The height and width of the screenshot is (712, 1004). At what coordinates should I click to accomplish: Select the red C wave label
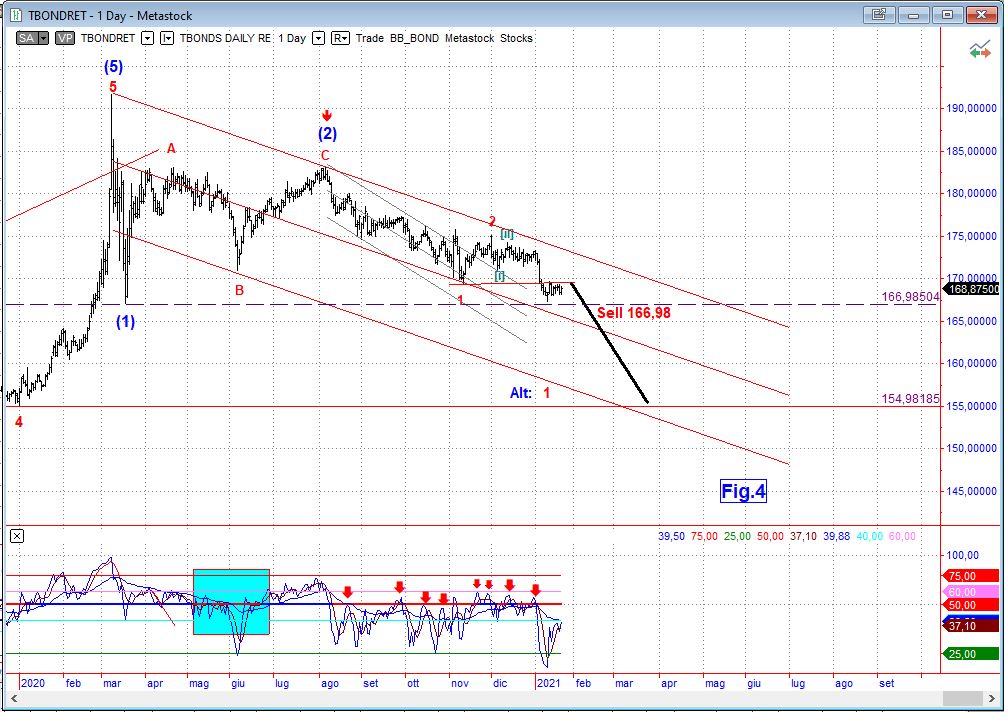tap(325, 156)
